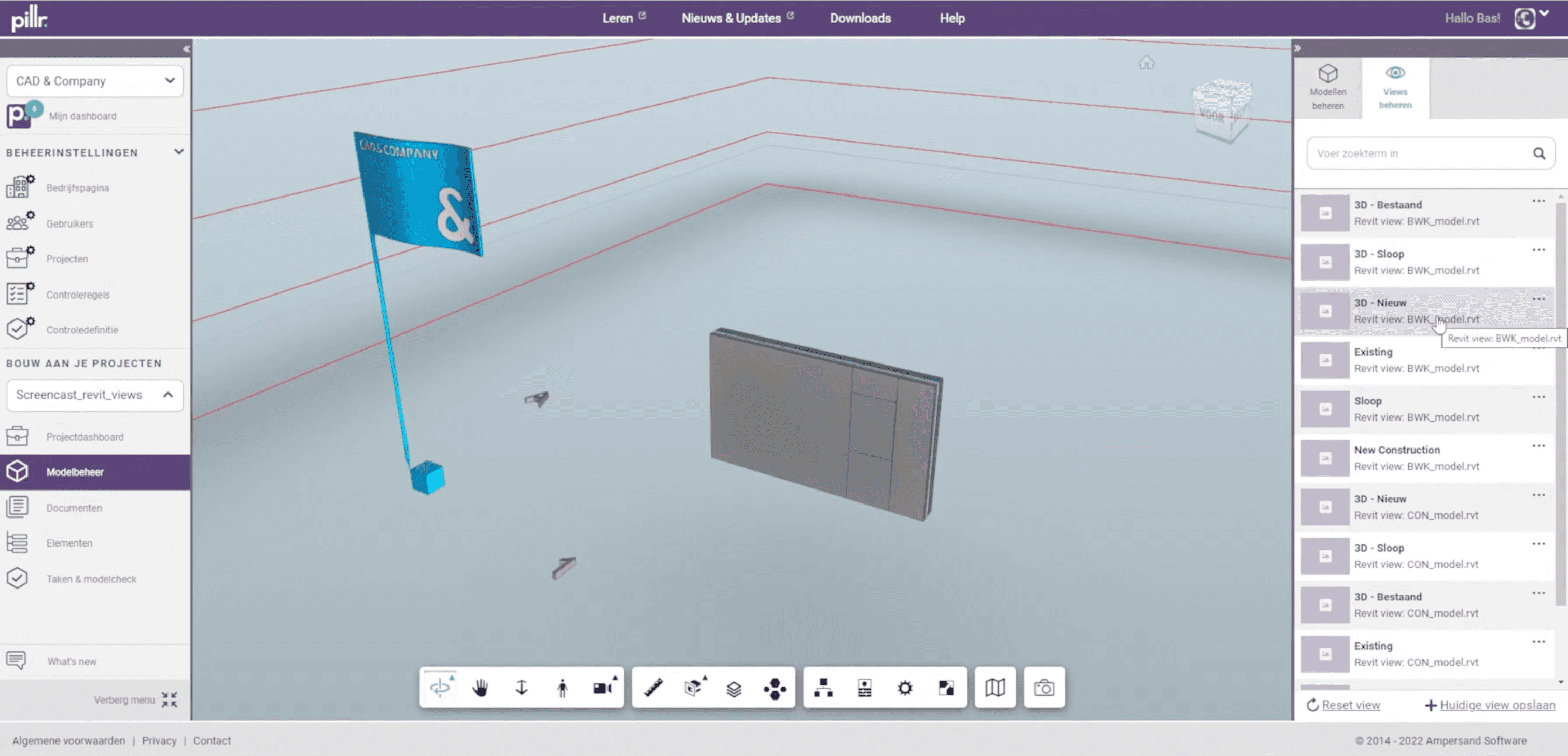The image size is (1568, 756).
Task: Activate the Explode model tool
Action: pyautogui.click(x=774, y=688)
